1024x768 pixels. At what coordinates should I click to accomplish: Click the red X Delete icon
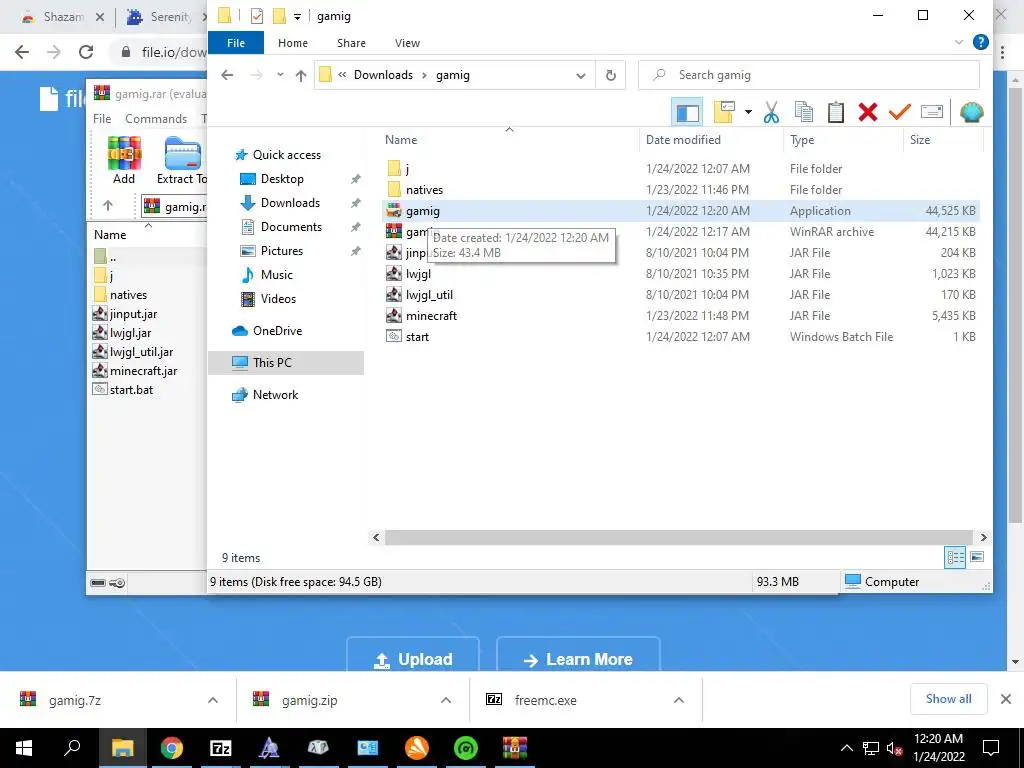[868, 112]
